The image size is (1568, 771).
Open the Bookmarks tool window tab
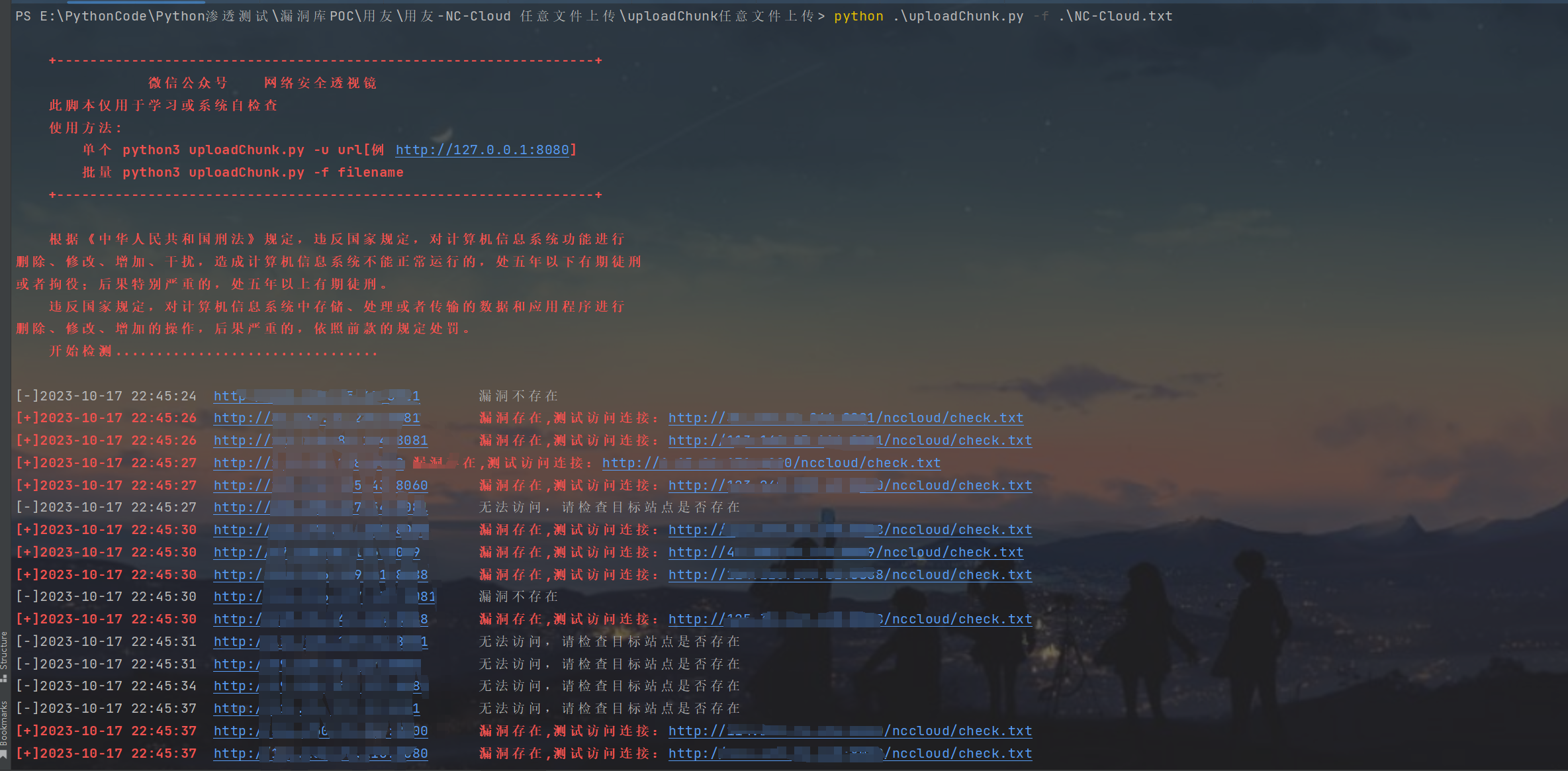[4, 723]
